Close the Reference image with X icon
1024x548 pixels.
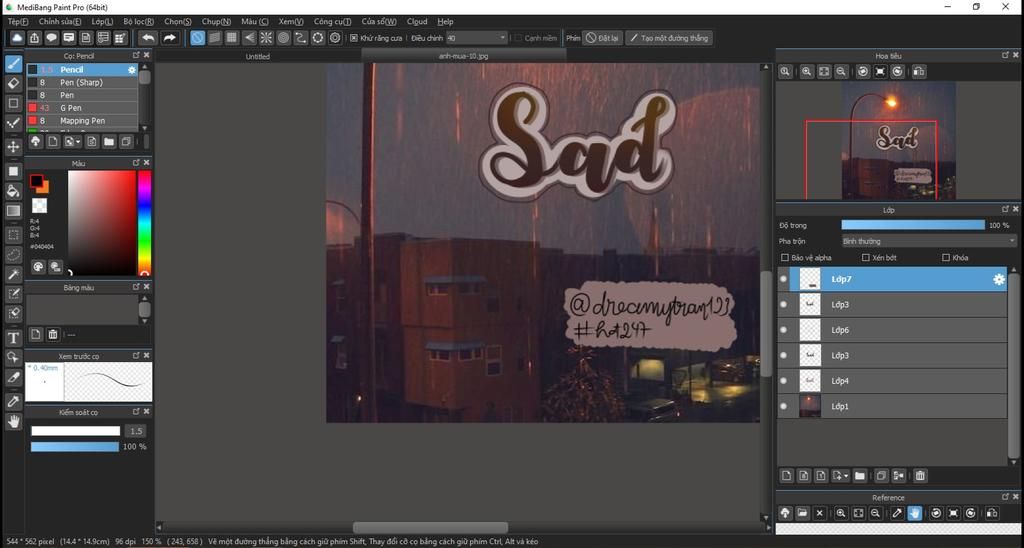[820, 513]
